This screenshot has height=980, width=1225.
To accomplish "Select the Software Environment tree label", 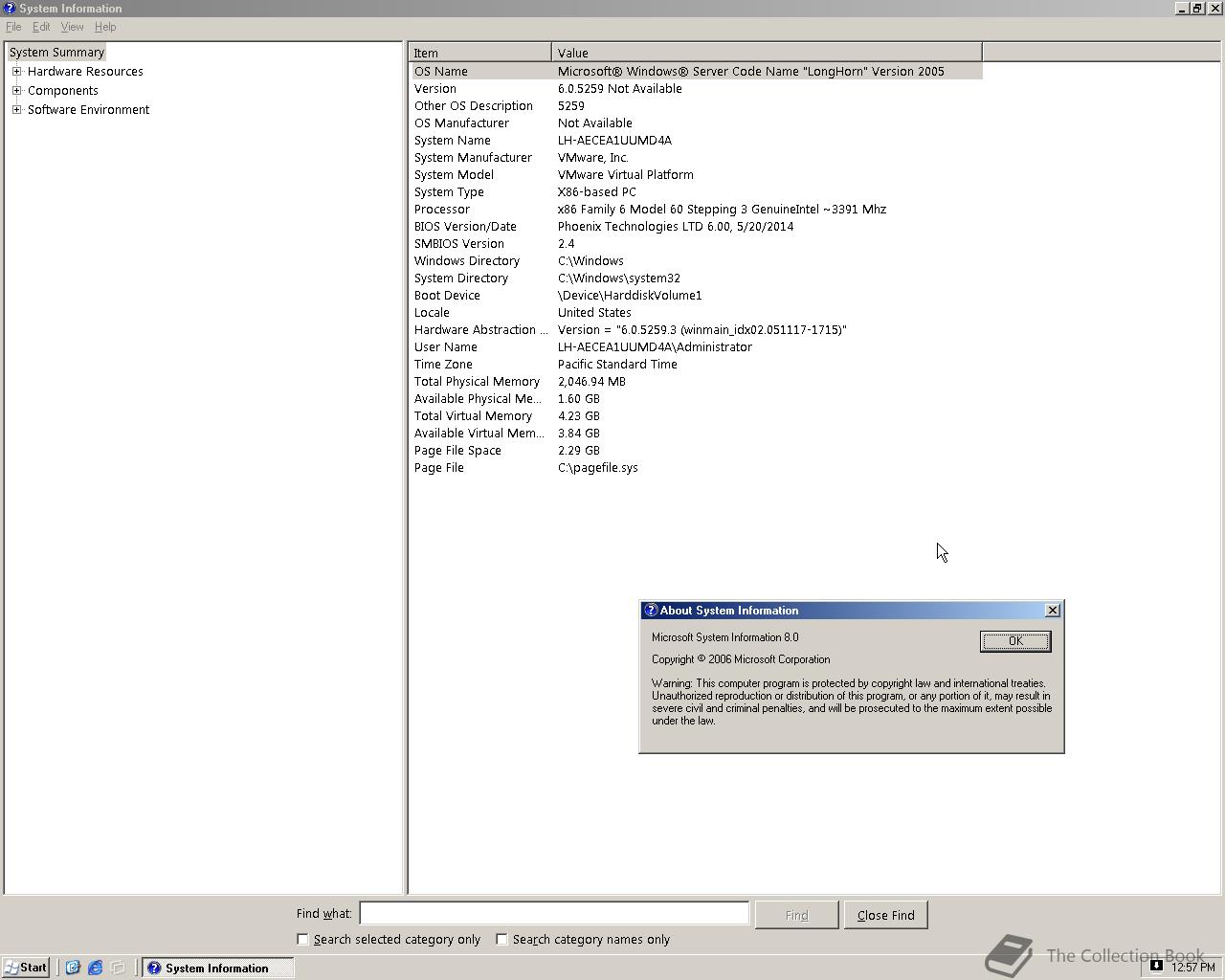I will pyautogui.click(x=88, y=109).
